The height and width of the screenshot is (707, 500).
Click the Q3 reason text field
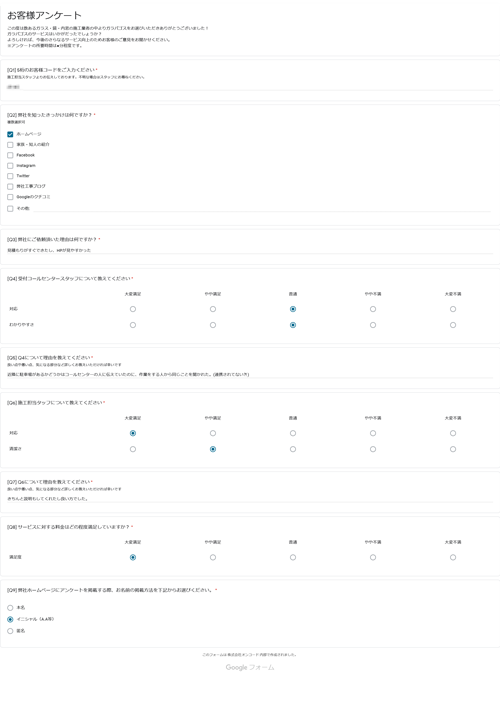tap(250, 250)
